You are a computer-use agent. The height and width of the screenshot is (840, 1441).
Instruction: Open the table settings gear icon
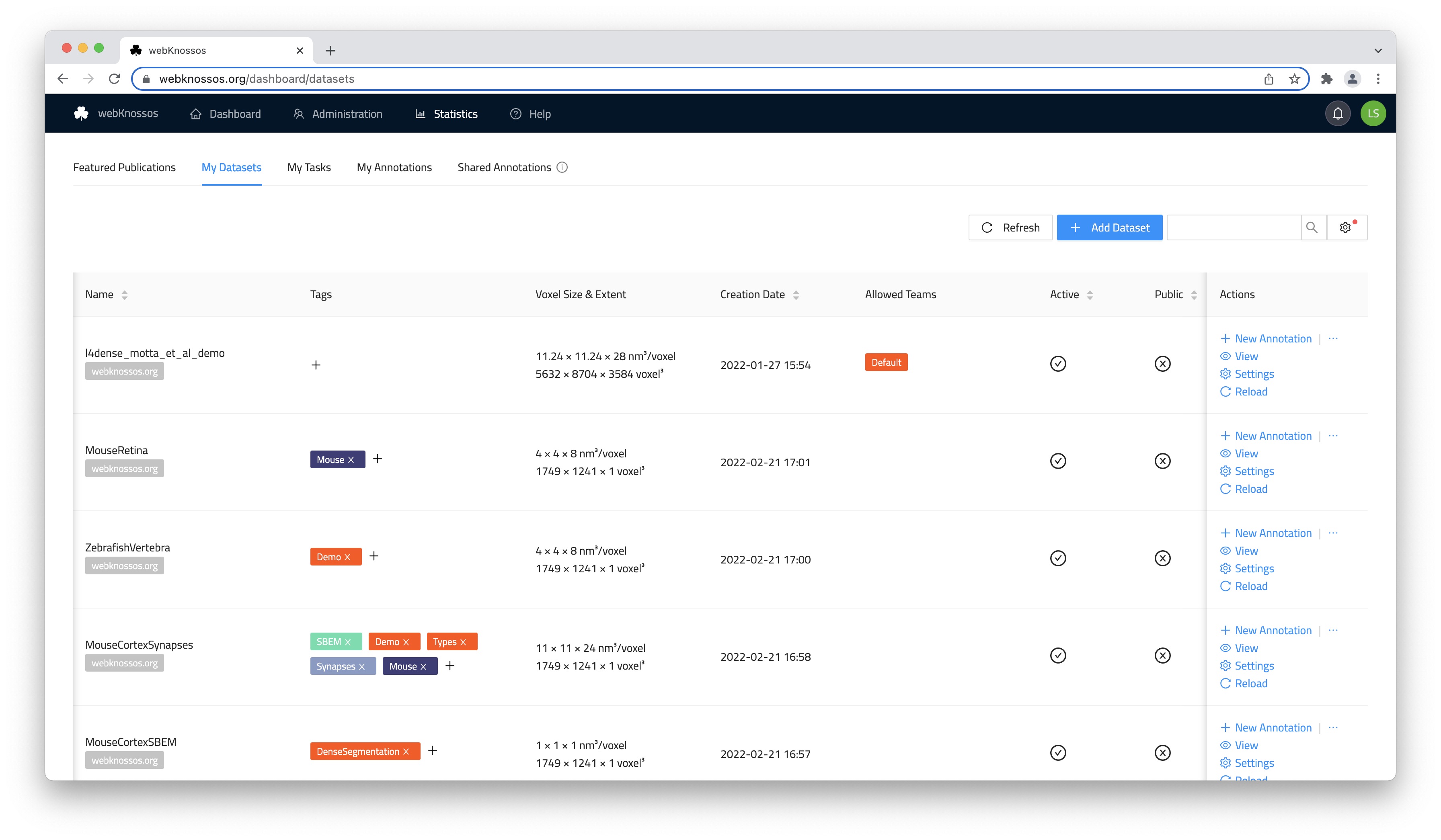(1345, 227)
